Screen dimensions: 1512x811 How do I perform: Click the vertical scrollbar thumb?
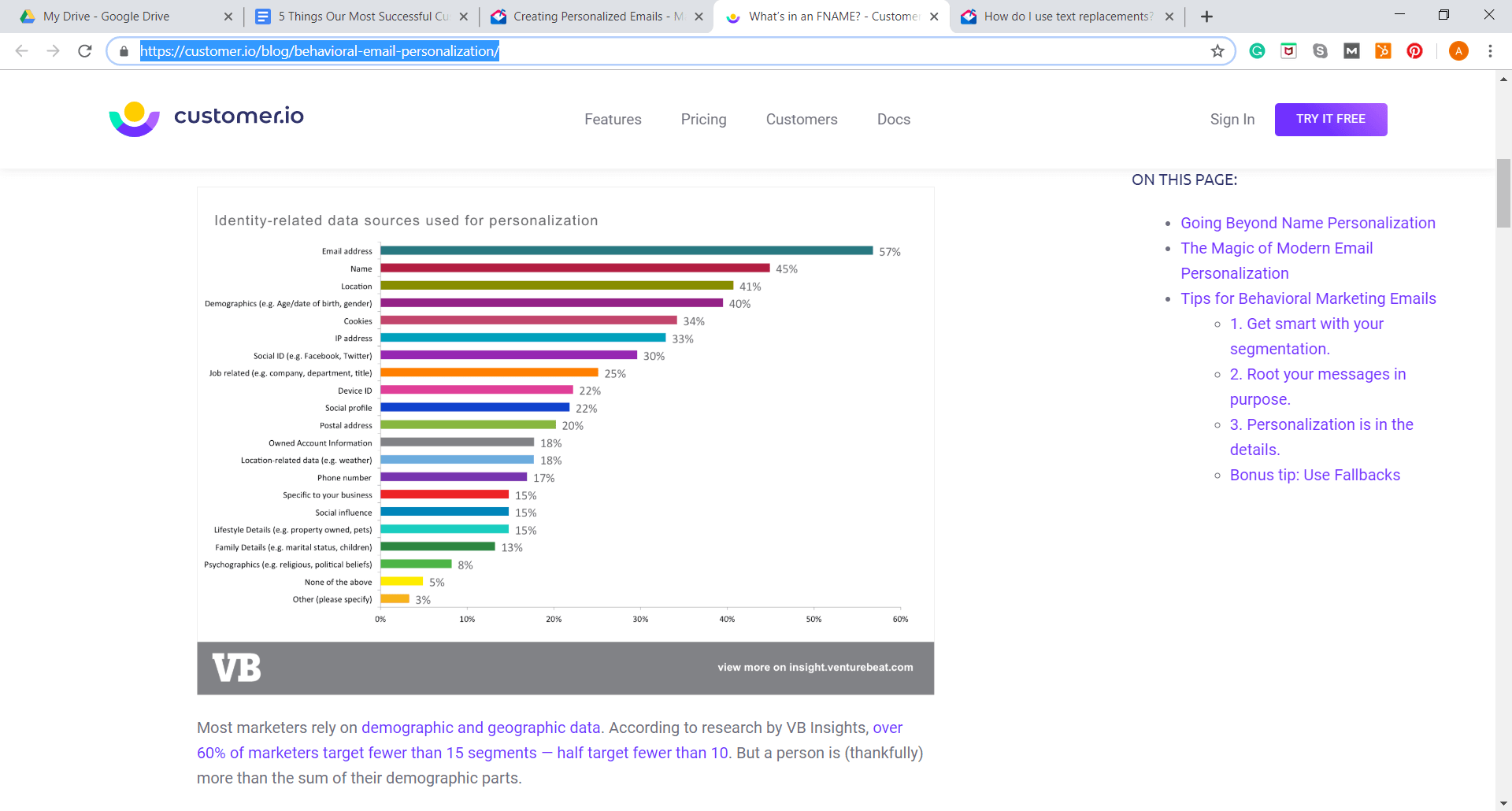(1503, 193)
